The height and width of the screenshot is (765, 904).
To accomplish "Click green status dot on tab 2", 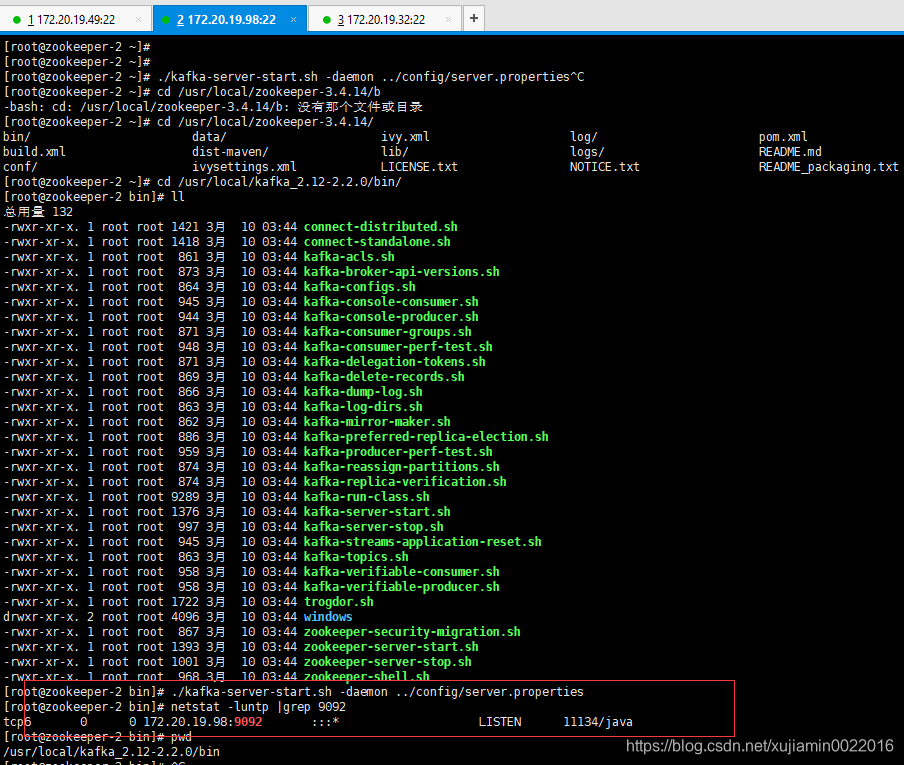I will click(166, 20).
